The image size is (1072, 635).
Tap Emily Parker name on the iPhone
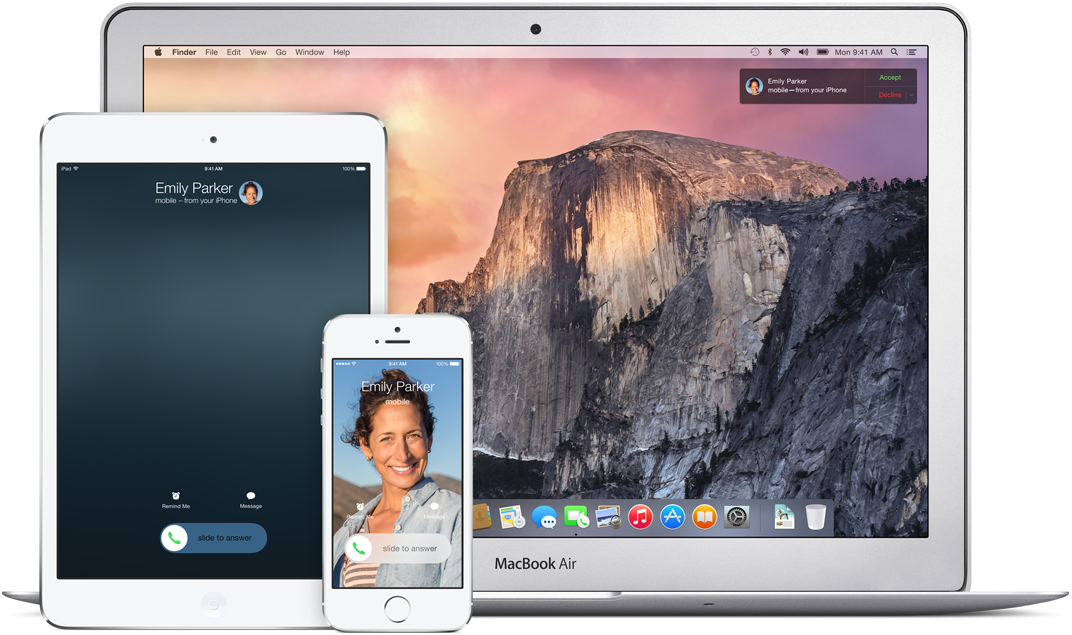(398, 387)
